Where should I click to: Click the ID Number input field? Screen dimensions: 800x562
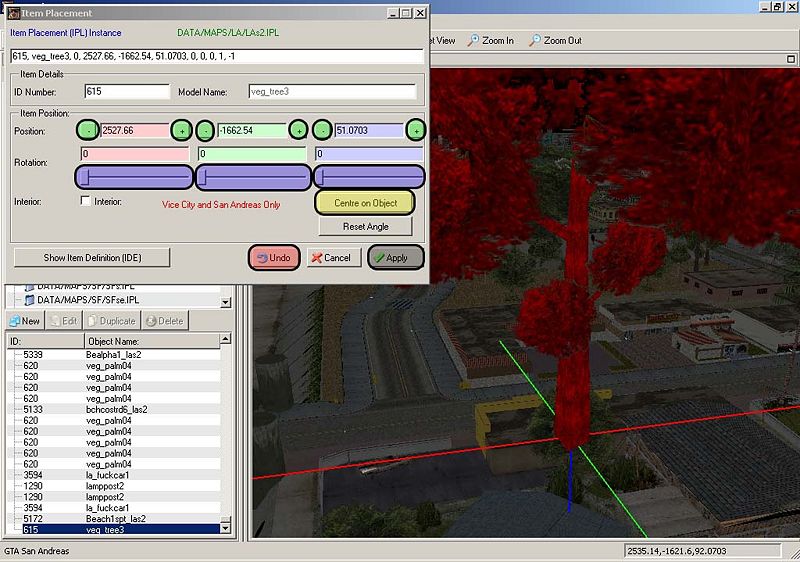pos(128,92)
